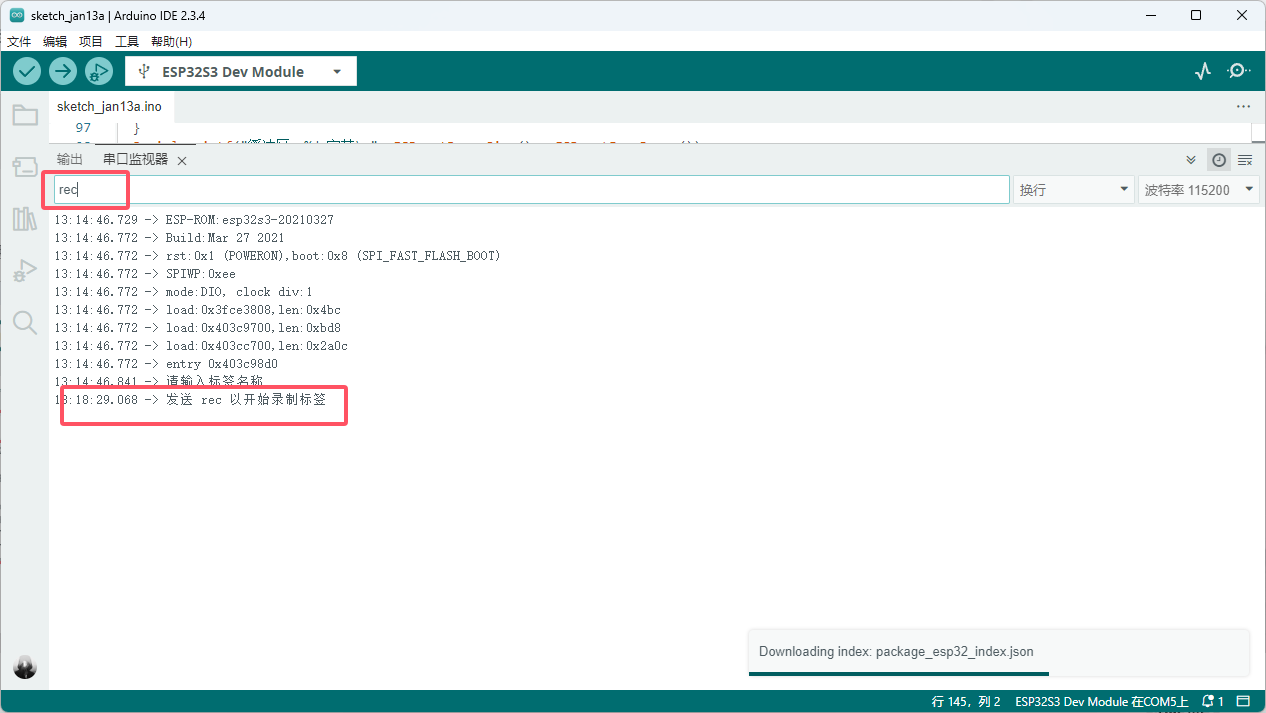Toggle the bottom panel from status bar
The height and width of the screenshot is (713, 1266).
[x=1244, y=701]
